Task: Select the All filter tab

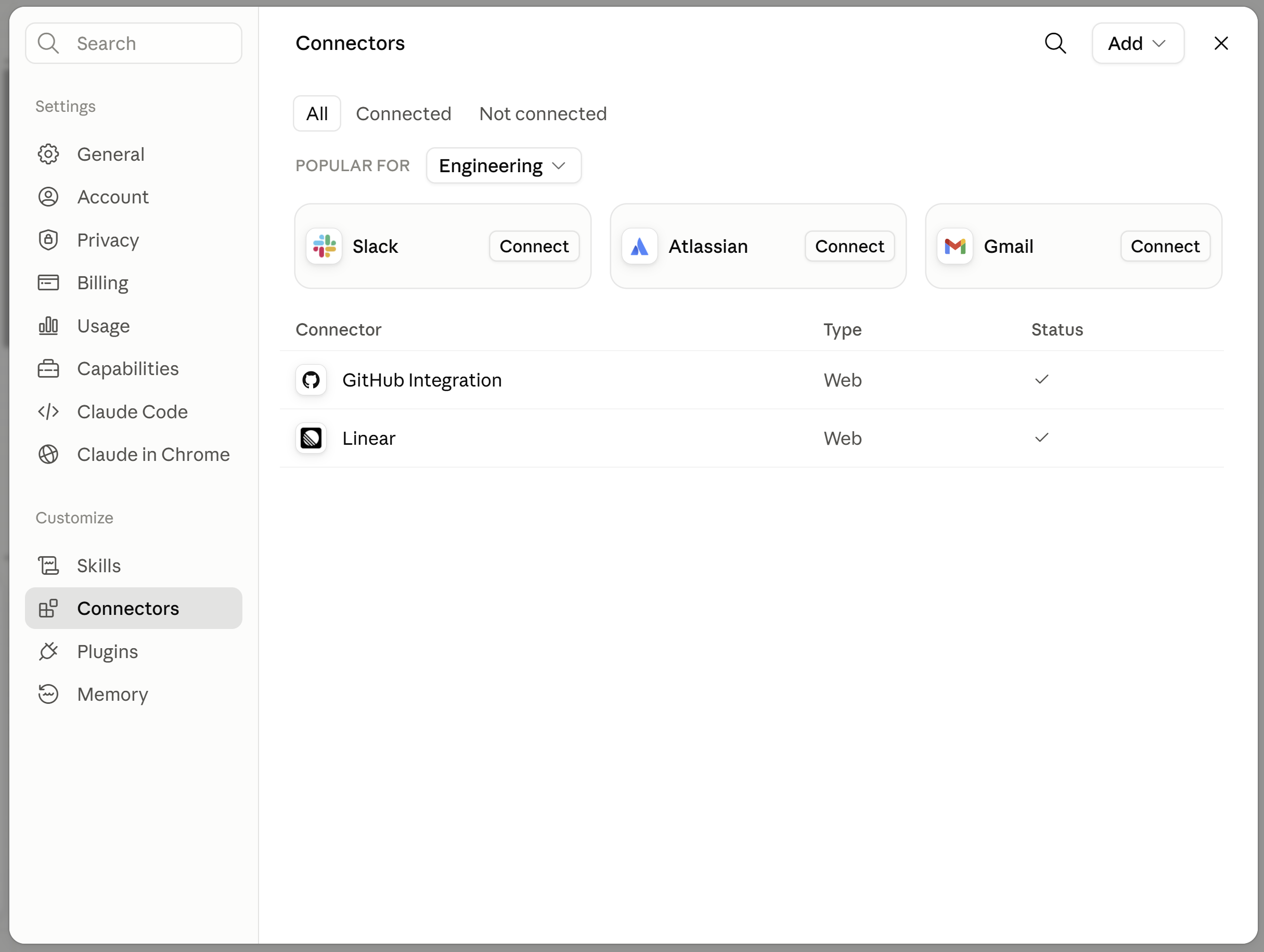Action: (x=317, y=114)
